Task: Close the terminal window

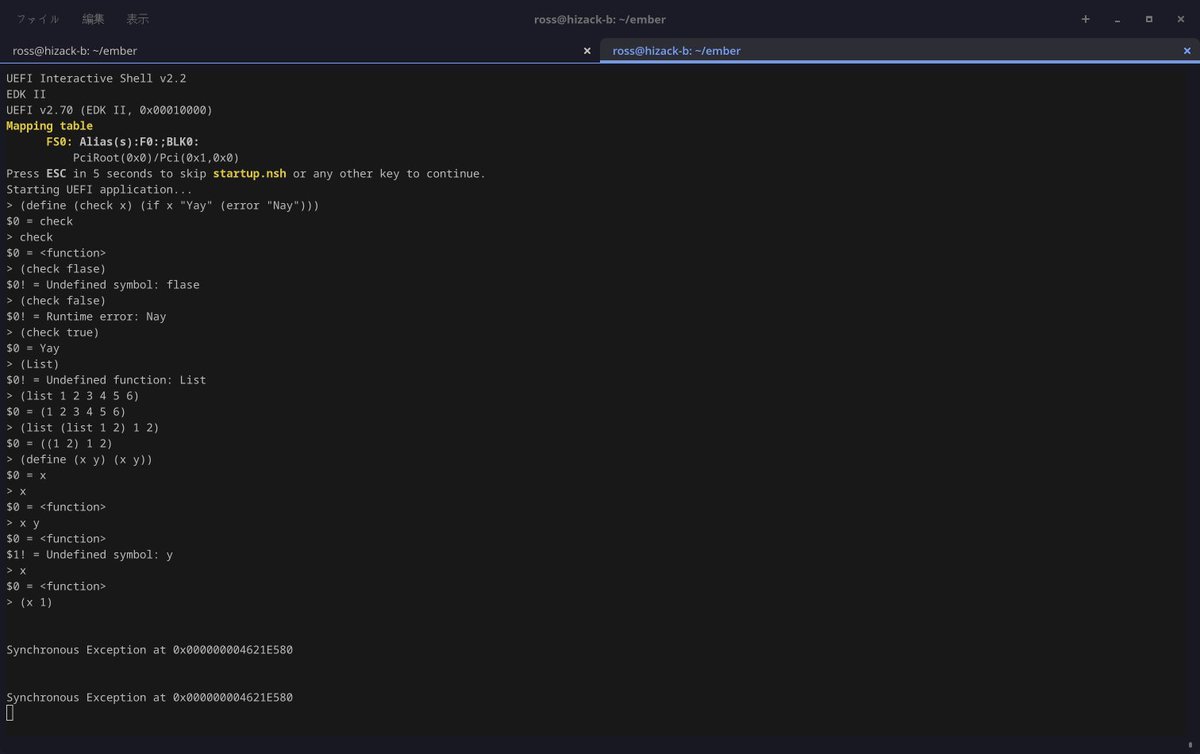Action: pos(1180,19)
